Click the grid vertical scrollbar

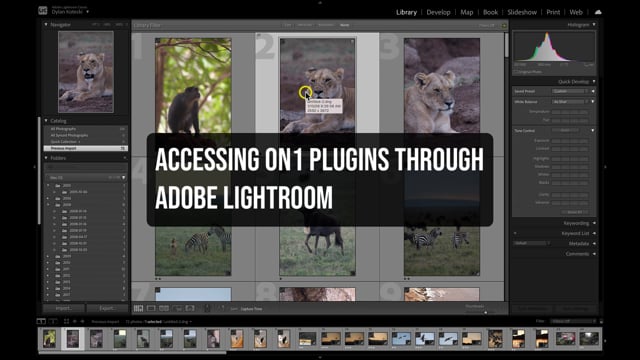click(507, 45)
